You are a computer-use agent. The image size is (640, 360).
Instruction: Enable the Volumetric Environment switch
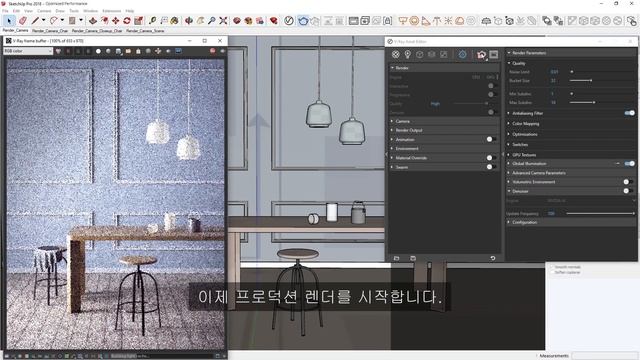point(628,182)
